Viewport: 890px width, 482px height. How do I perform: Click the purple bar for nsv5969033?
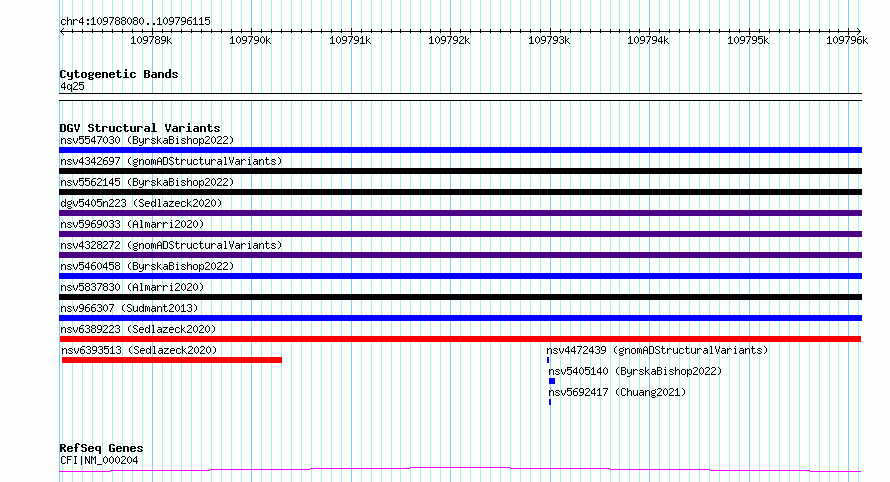coord(460,234)
